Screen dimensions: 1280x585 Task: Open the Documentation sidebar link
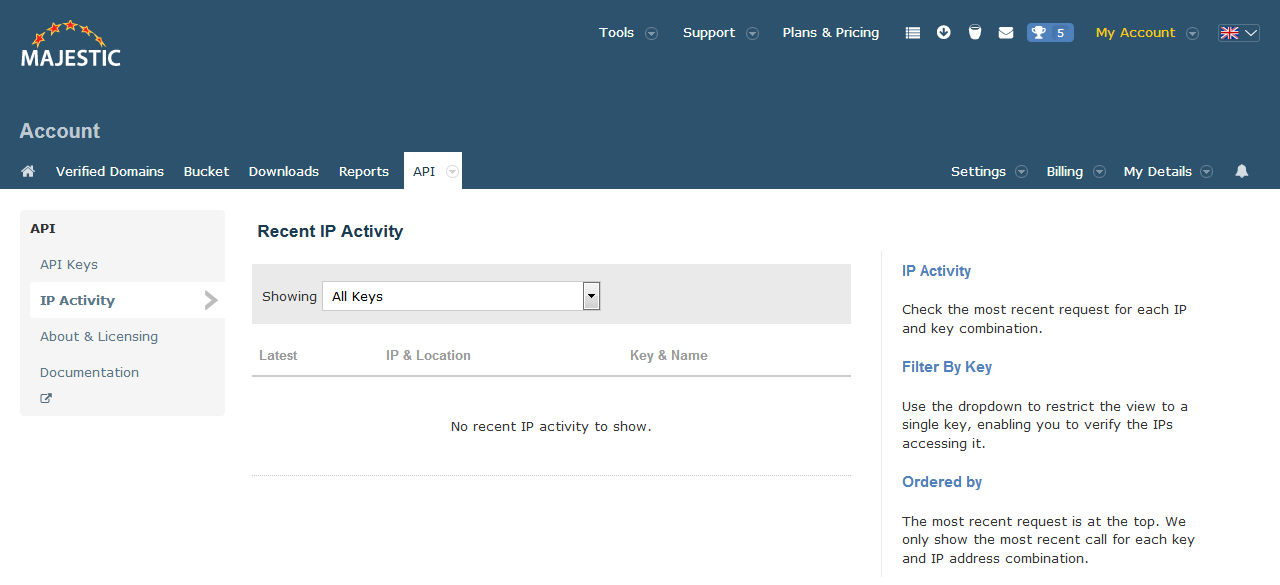pyautogui.click(x=90, y=373)
